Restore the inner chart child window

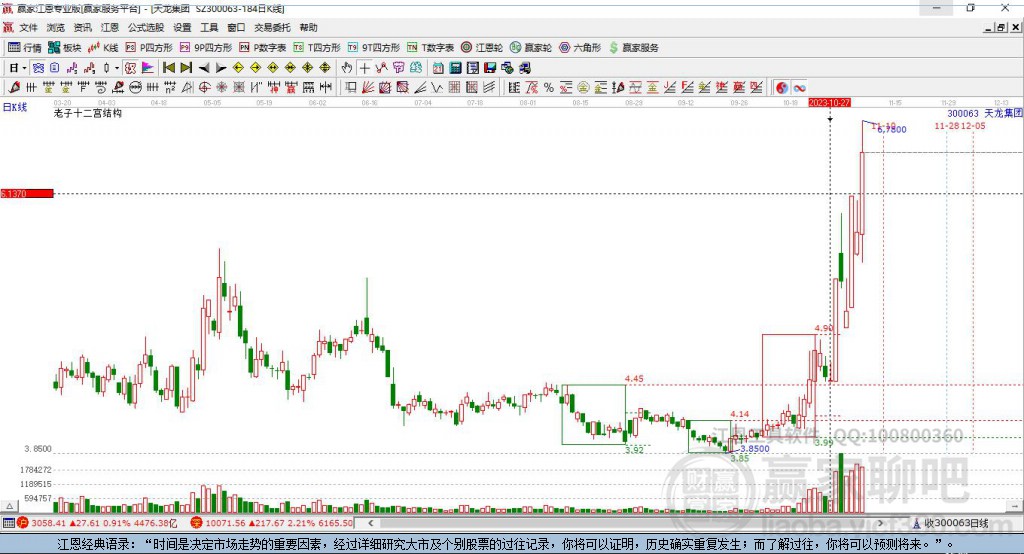pyautogui.click(x=1000, y=27)
